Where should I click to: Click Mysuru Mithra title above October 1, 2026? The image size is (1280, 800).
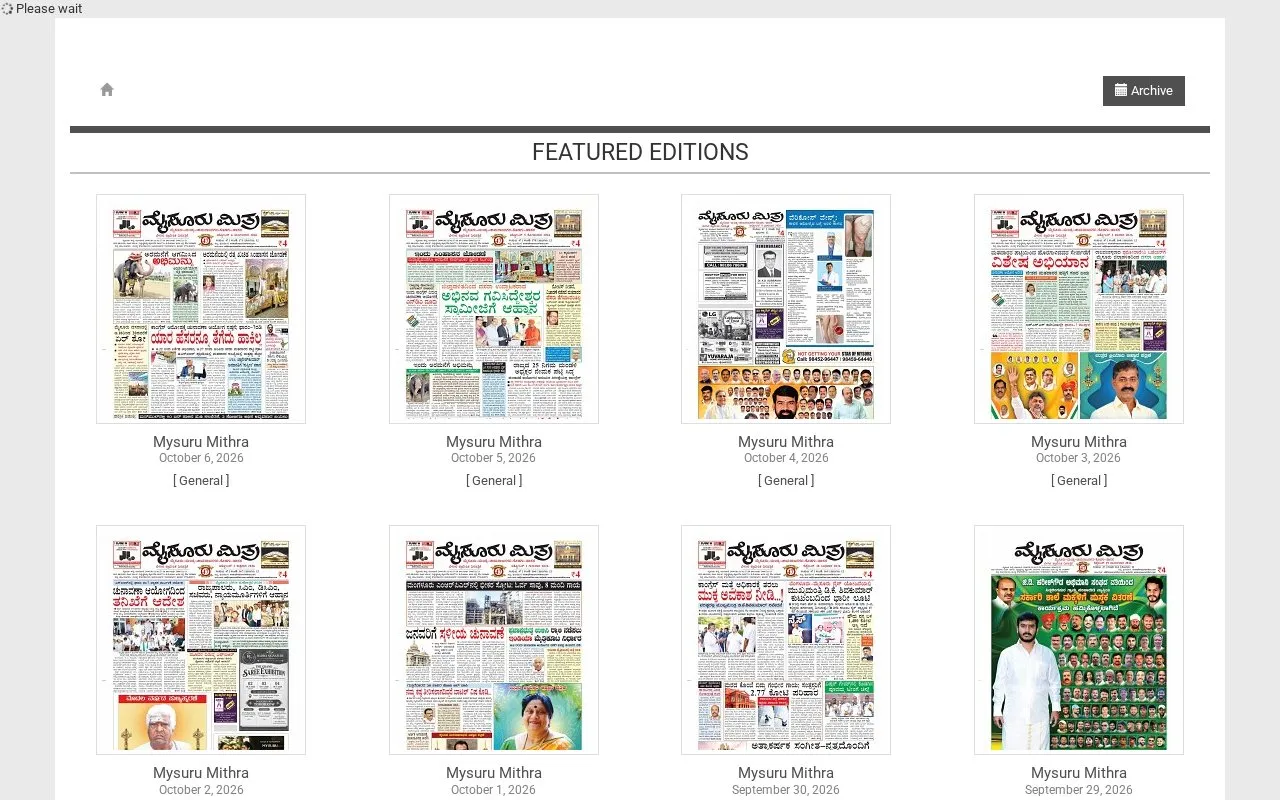pyautogui.click(x=494, y=773)
